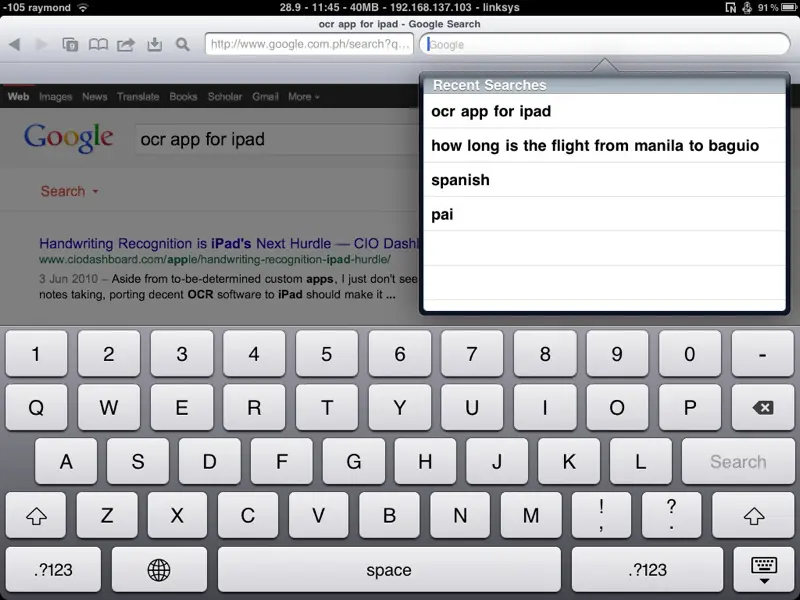
Task: Tap the URL address field
Action: [308, 44]
